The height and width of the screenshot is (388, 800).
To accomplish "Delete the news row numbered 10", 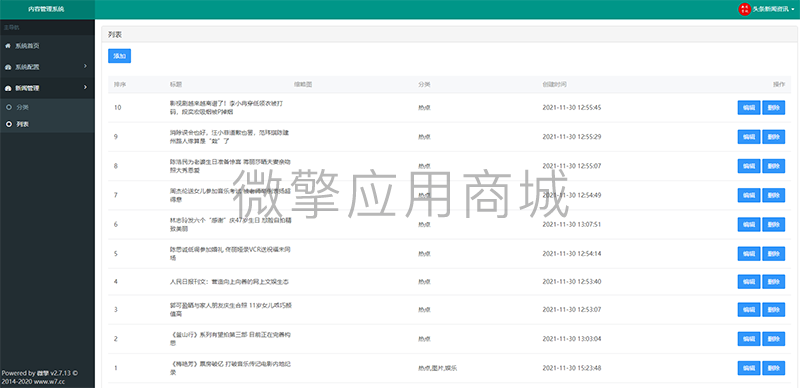I will (x=773, y=108).
